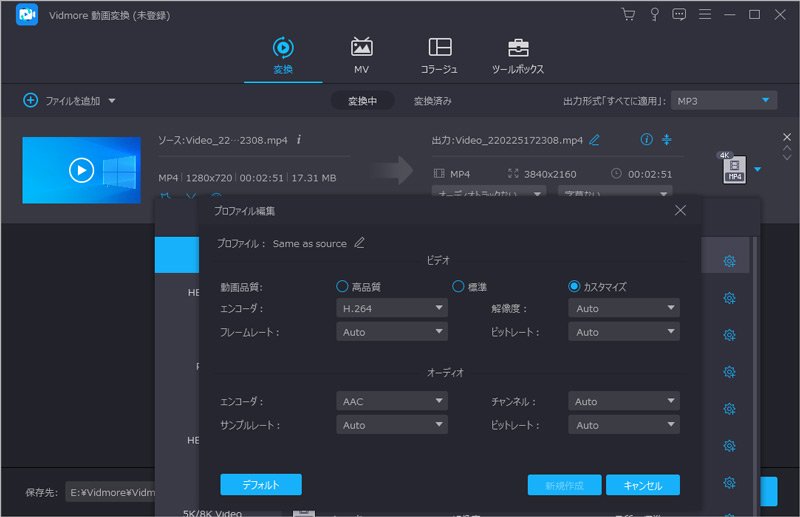Click the fourth profile settings gear icon
Screen dimensions: 800x517
coord(730,372)
